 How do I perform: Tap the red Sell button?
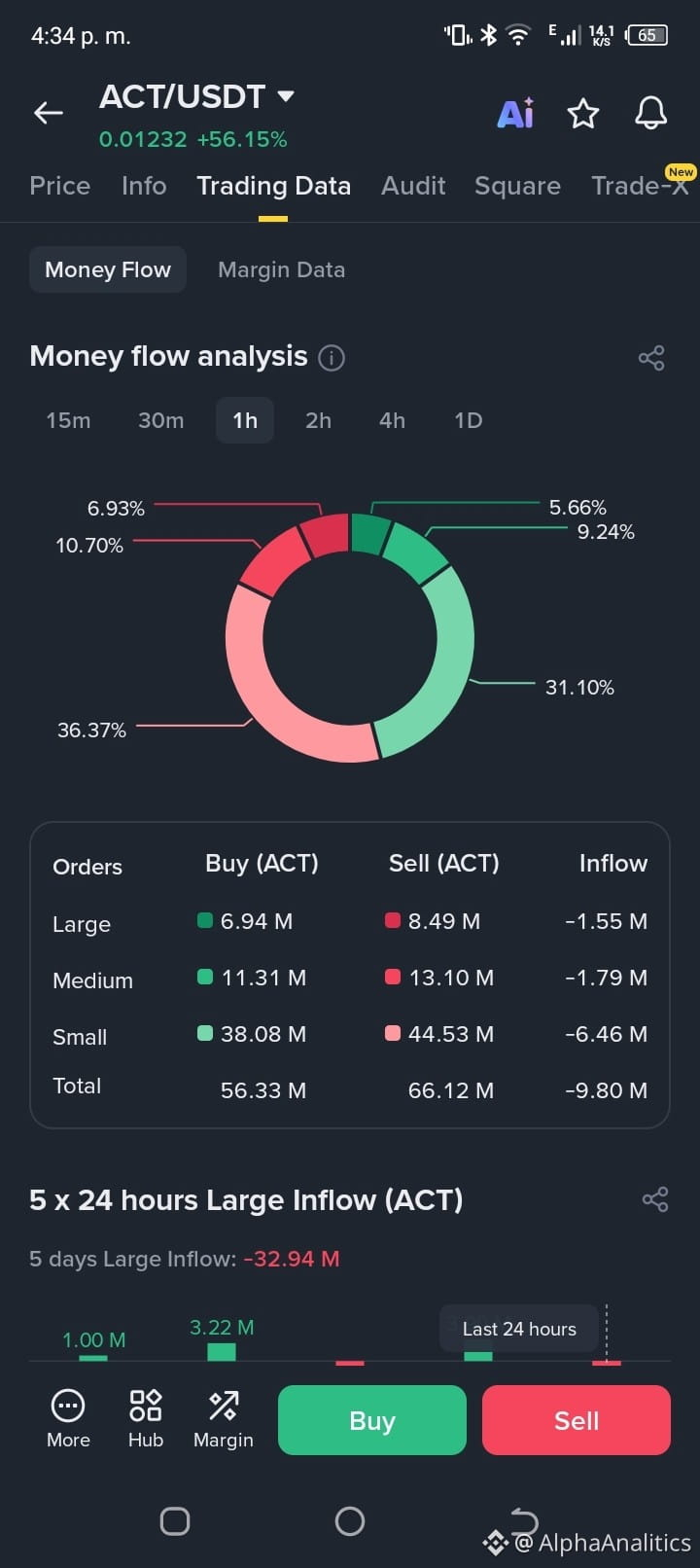coord(577,1420)
